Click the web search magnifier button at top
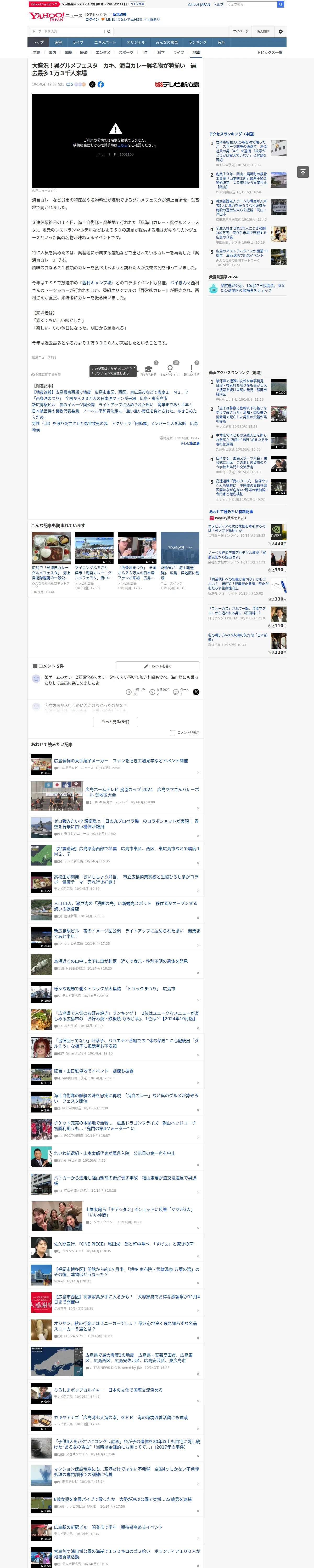Viewport: 314px width, 1568px height. 280,4
